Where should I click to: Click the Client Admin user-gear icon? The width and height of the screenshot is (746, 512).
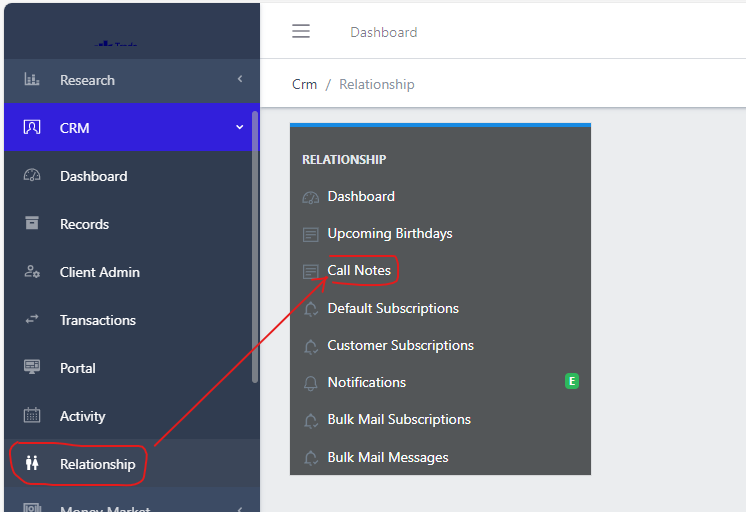(x=32, y=271)
